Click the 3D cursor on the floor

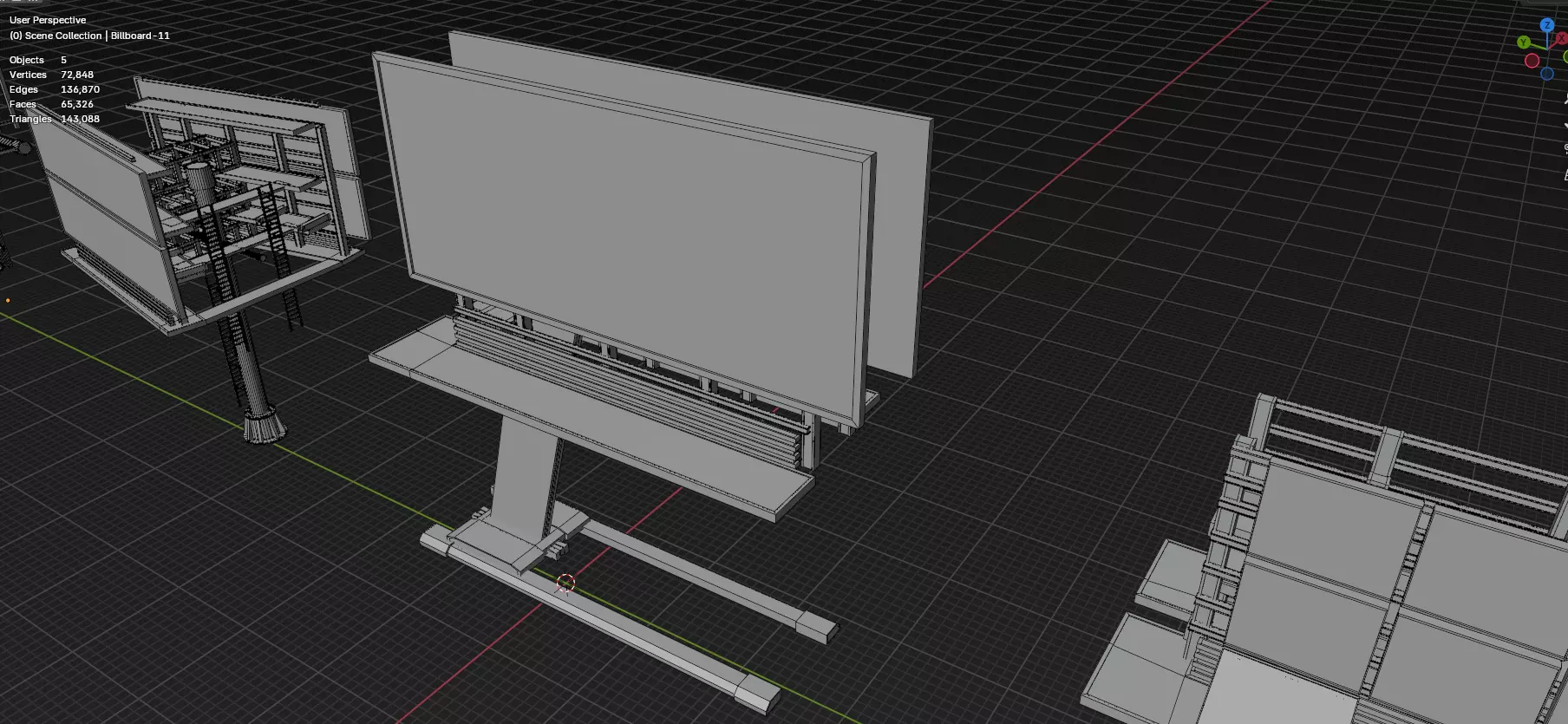tap(565, 584)
